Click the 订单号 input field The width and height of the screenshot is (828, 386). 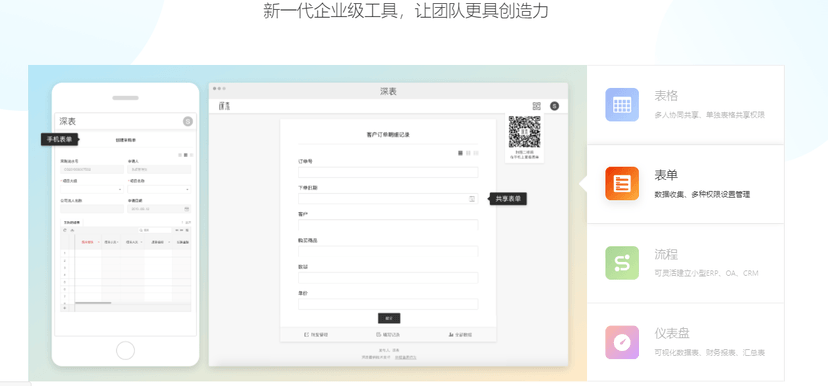(x=388, y=172)
